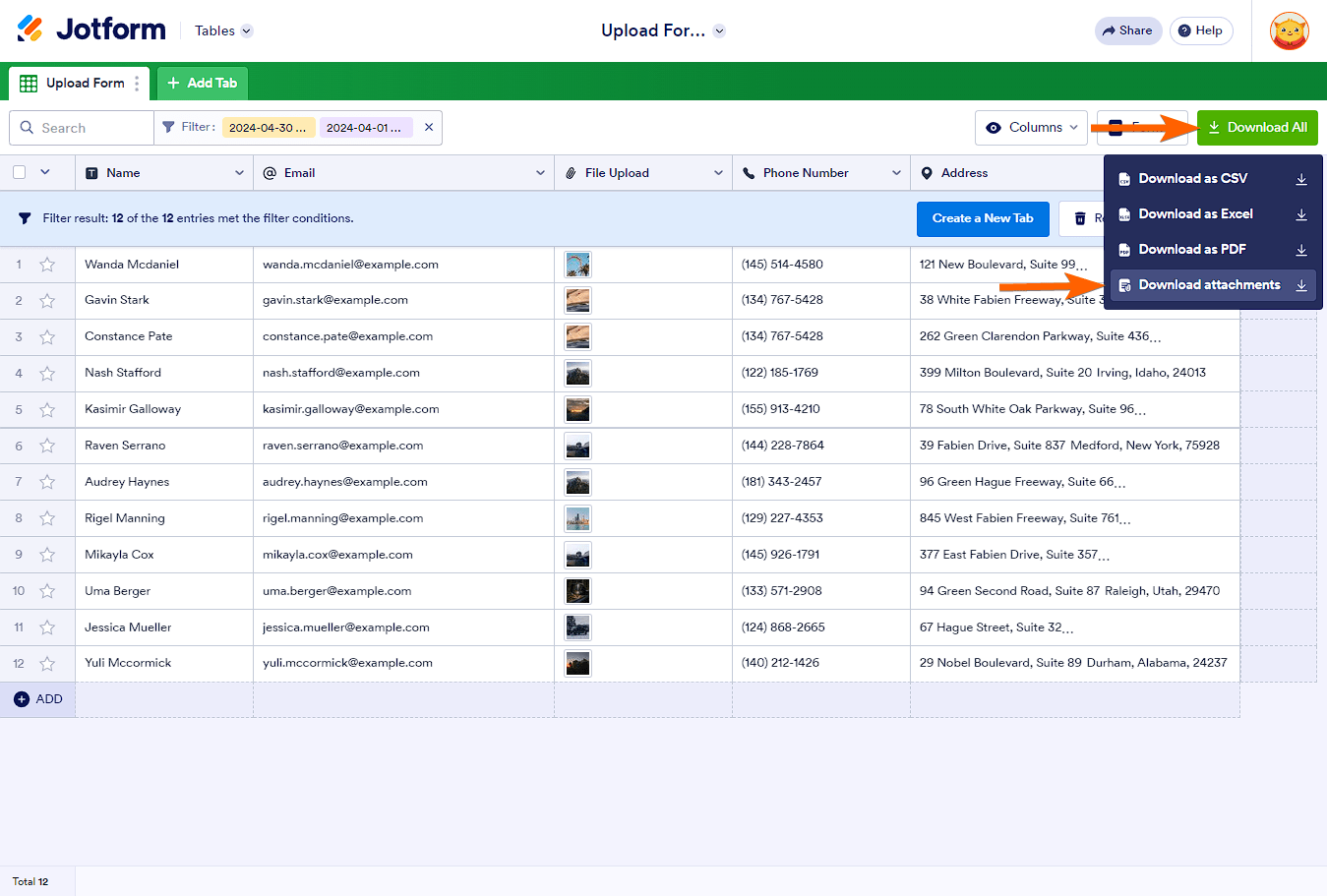1327x896 pixels.
Task: Click the Add Tab button
Action: tap(203, 84)
